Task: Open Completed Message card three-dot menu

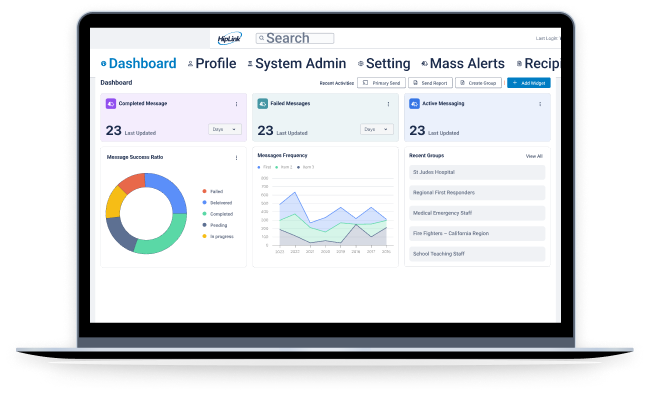Action: 236,104
